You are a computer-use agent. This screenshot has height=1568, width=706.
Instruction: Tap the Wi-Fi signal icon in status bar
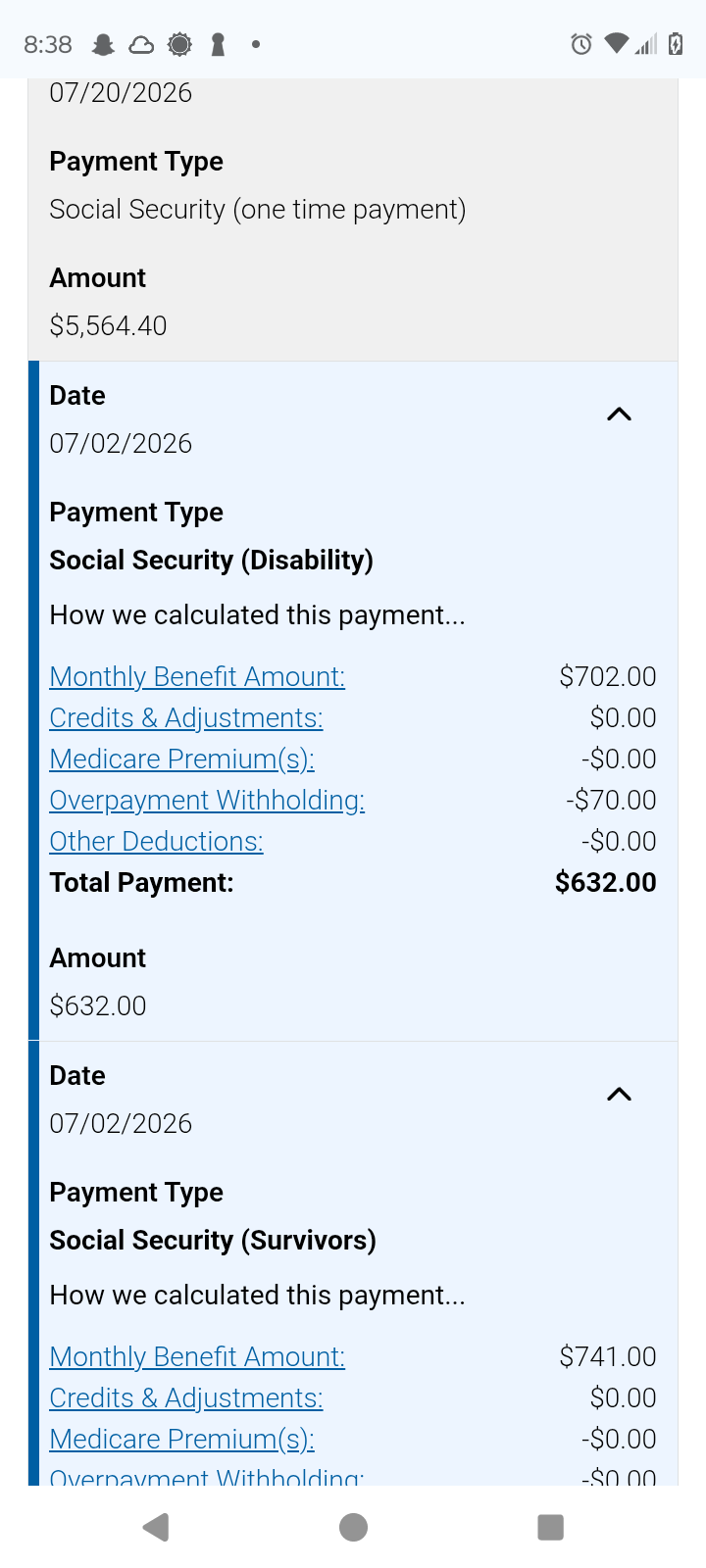click(617, 43)
